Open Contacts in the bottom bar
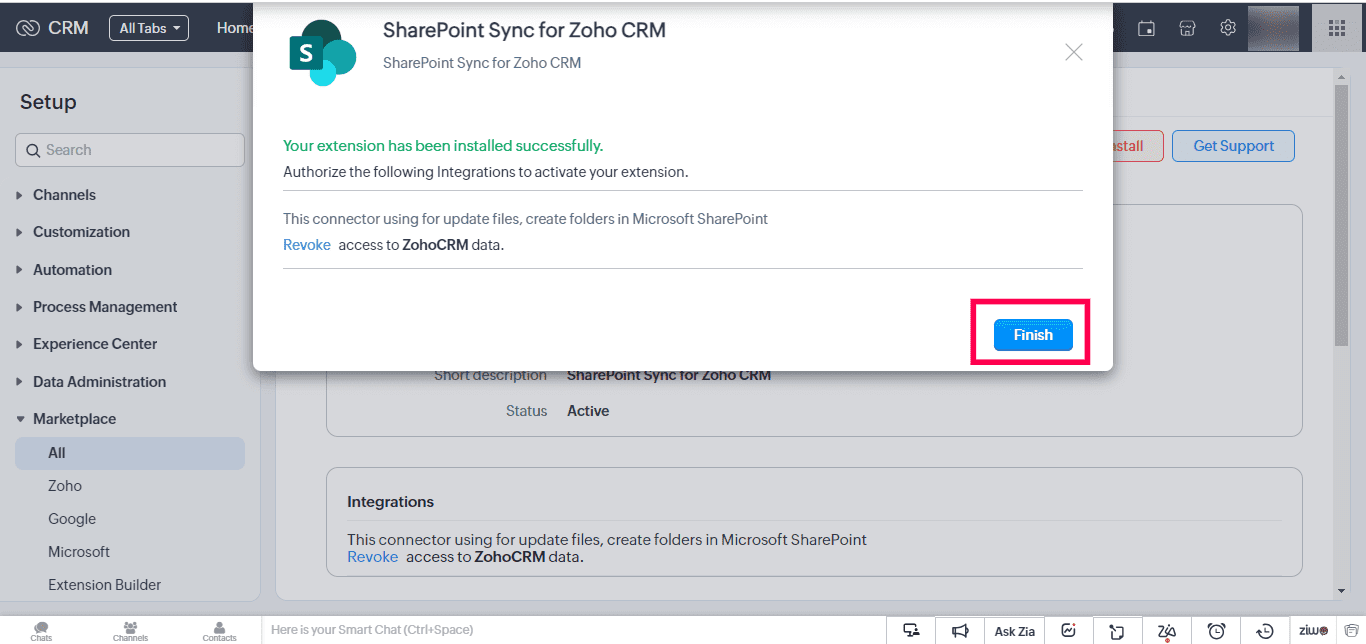 220,631
